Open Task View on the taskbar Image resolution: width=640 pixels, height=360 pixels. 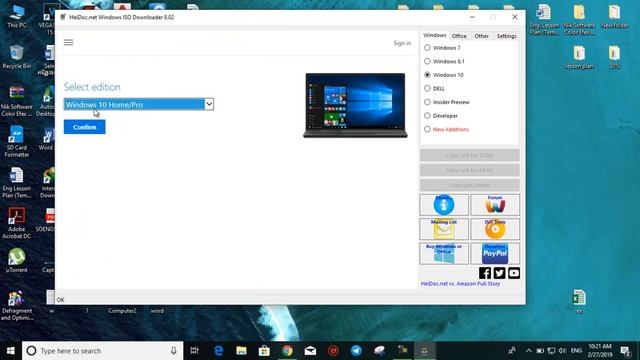tap(195, 351)
